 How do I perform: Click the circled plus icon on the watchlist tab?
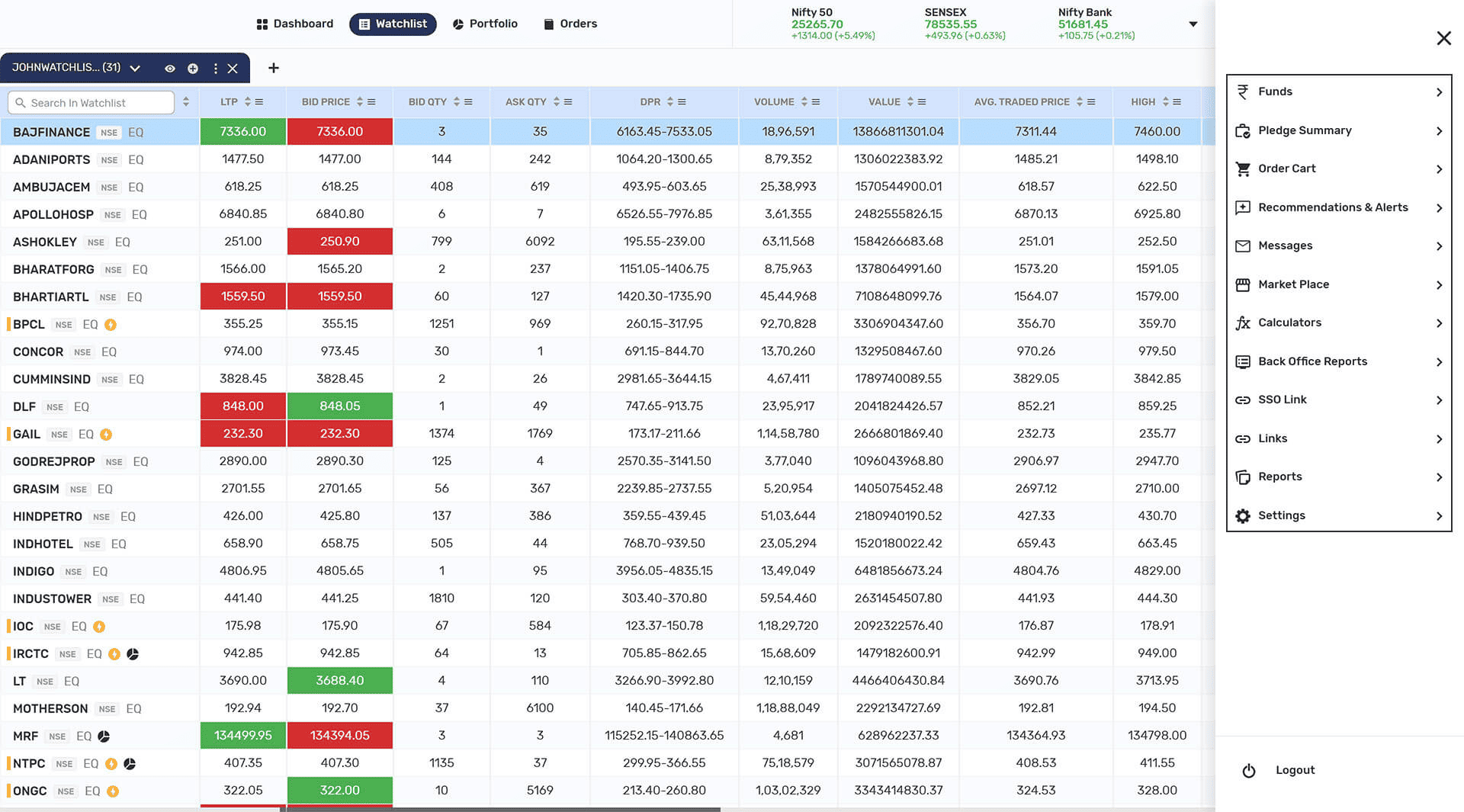click(x=193, y=69)
